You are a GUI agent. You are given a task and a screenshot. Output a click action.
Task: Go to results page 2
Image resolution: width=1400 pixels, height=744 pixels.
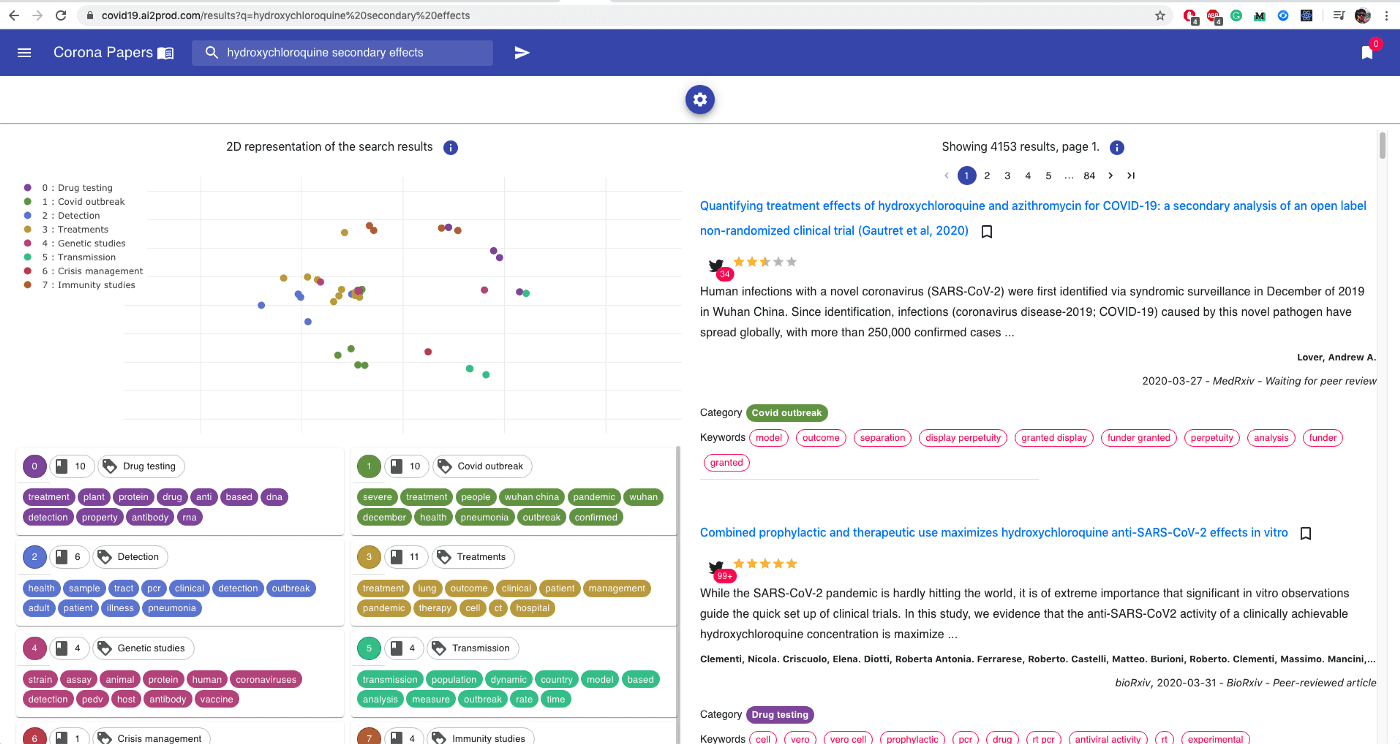[987, 176]
